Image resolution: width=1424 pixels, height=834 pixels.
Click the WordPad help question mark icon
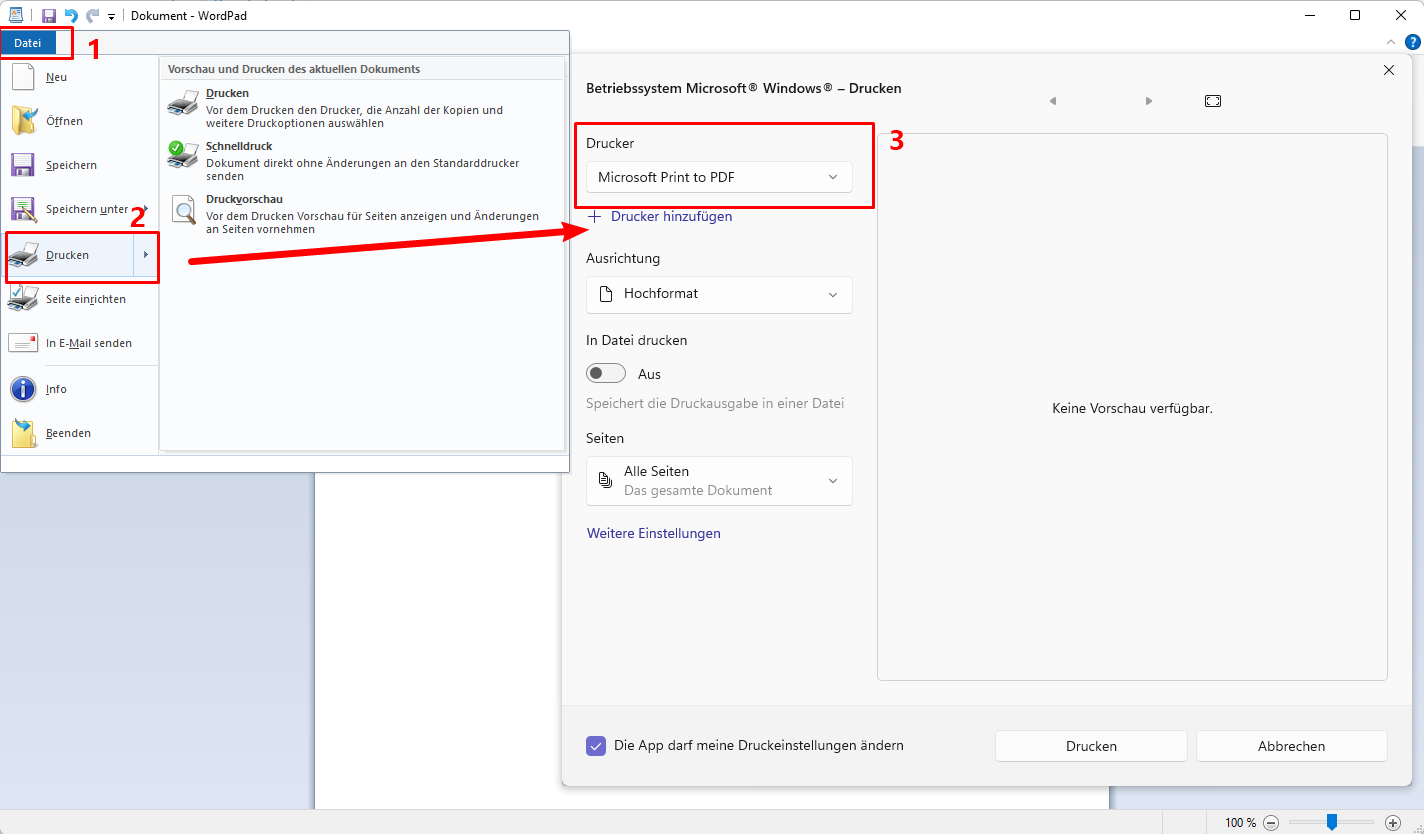1412,42
